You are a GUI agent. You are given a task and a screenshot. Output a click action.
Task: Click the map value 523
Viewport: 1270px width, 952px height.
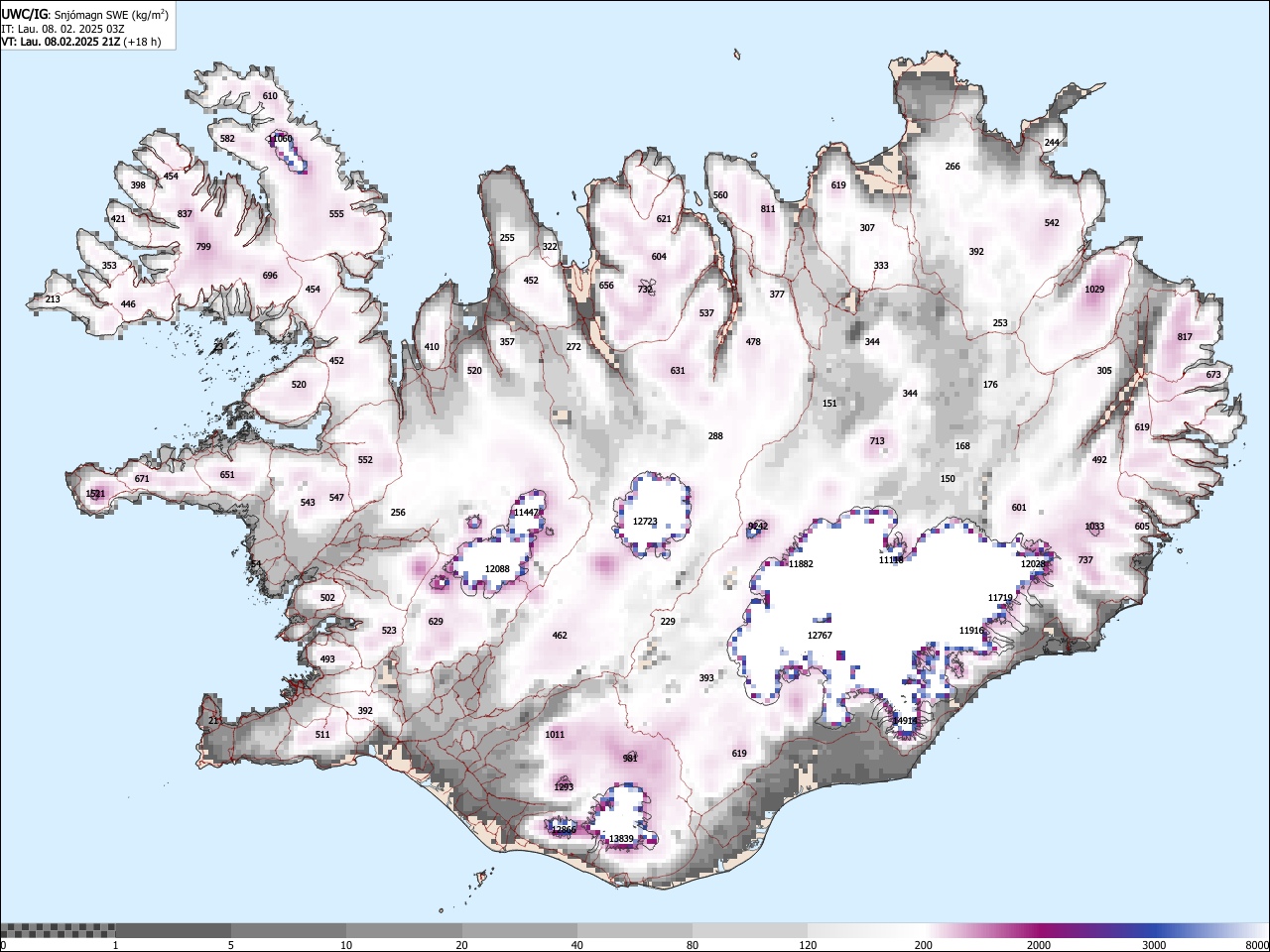pyautogui.click(x=389, y=631)
